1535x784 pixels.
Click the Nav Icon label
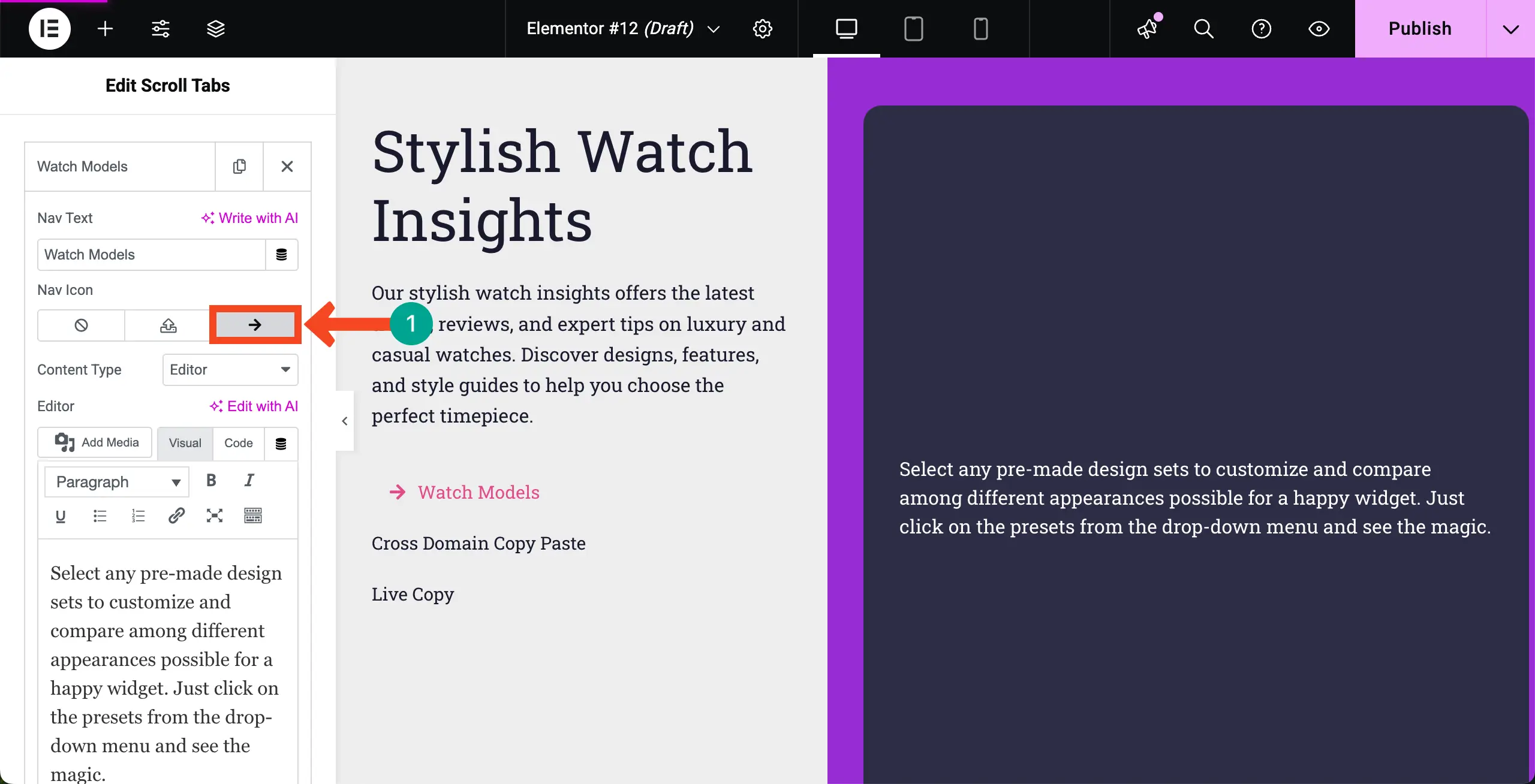[65, 290]
